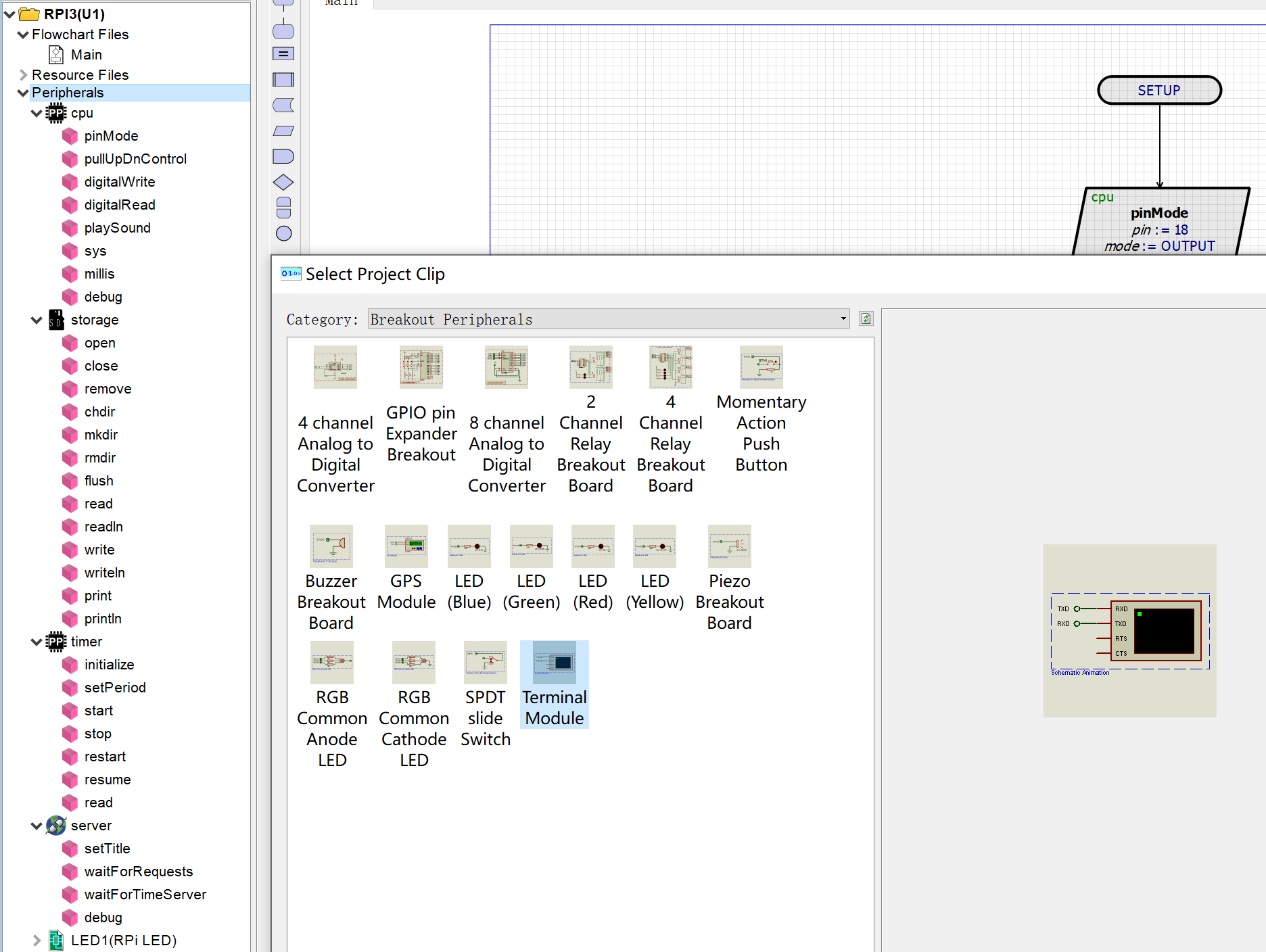Image resolution: width=1266 pixels, height=952 pixels.
Task: Collapse the Peripherals node
Action: (23, 93)
